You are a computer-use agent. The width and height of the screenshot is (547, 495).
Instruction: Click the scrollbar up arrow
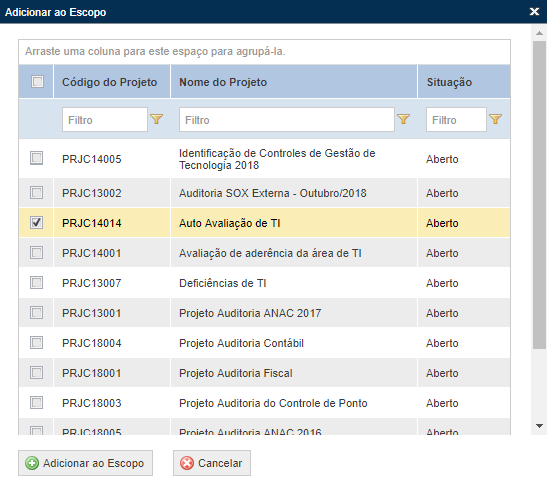pos(539,33)
